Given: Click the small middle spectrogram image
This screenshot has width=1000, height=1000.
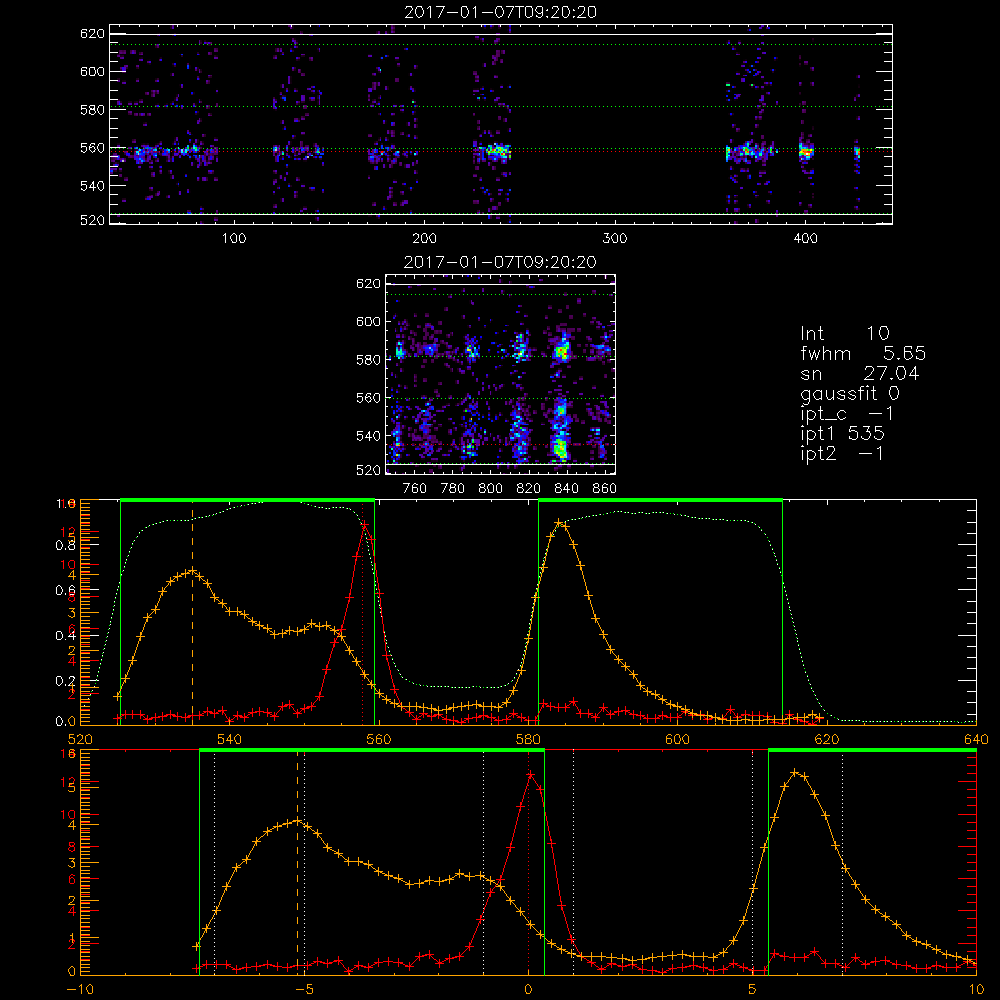Looking at the screenshot, I should point(501,374).
